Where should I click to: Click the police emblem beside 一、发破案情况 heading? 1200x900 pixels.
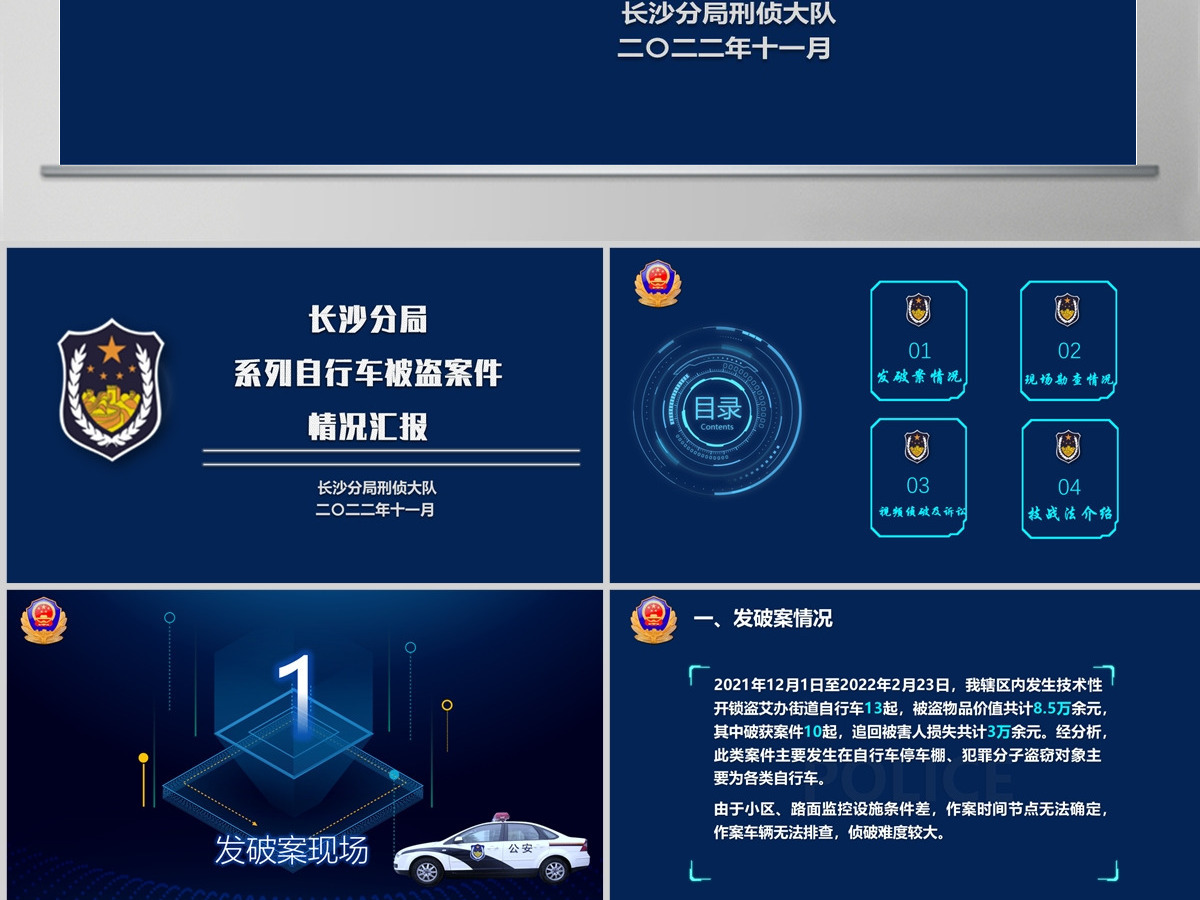[x=654, y=620]
